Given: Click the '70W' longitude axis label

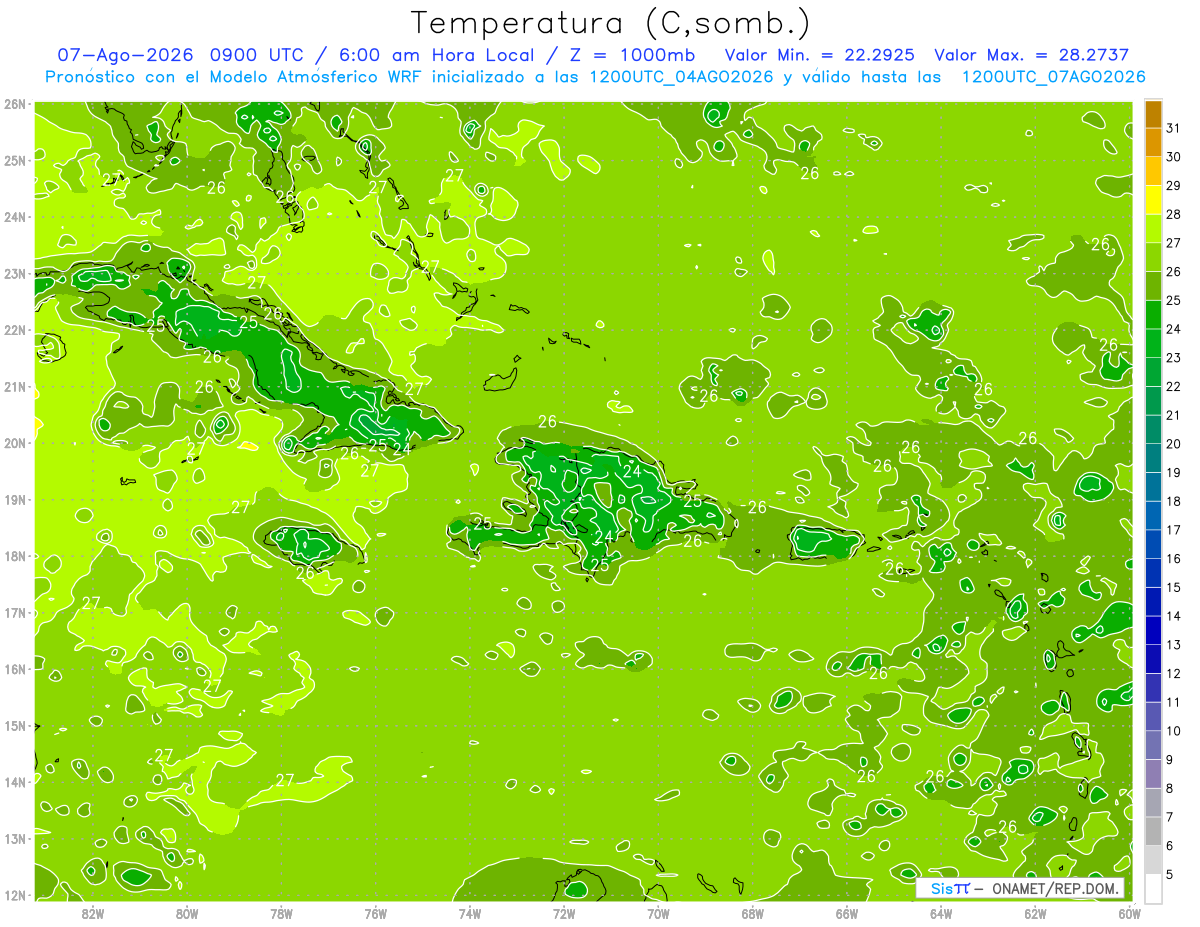Looking at the screenshot, I should tap(658, 913).
